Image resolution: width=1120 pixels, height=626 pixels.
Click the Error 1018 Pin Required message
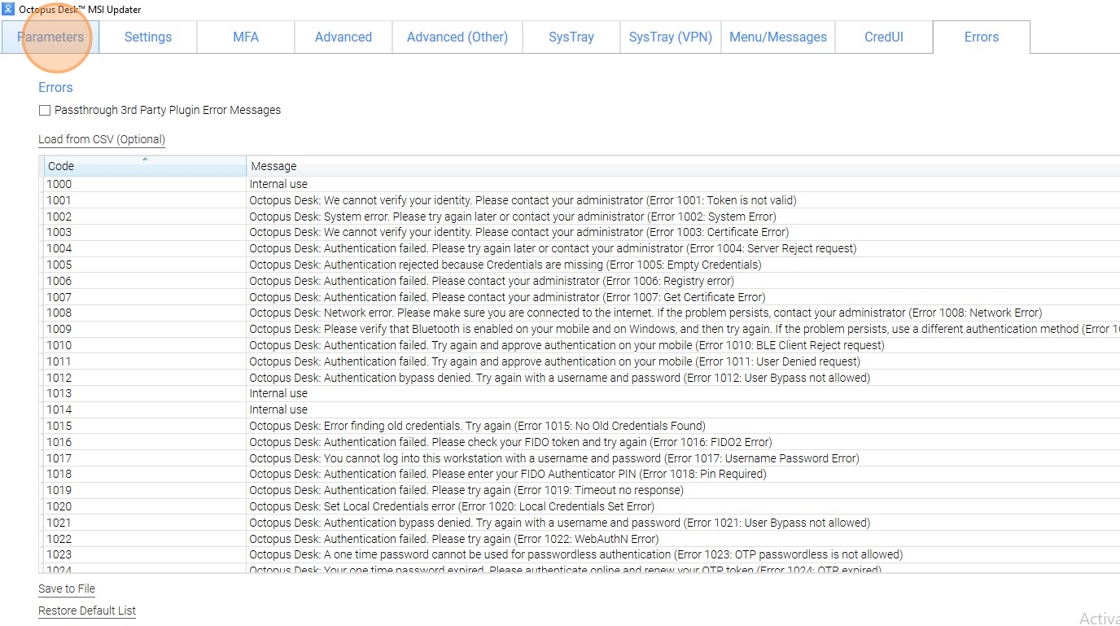508,475
